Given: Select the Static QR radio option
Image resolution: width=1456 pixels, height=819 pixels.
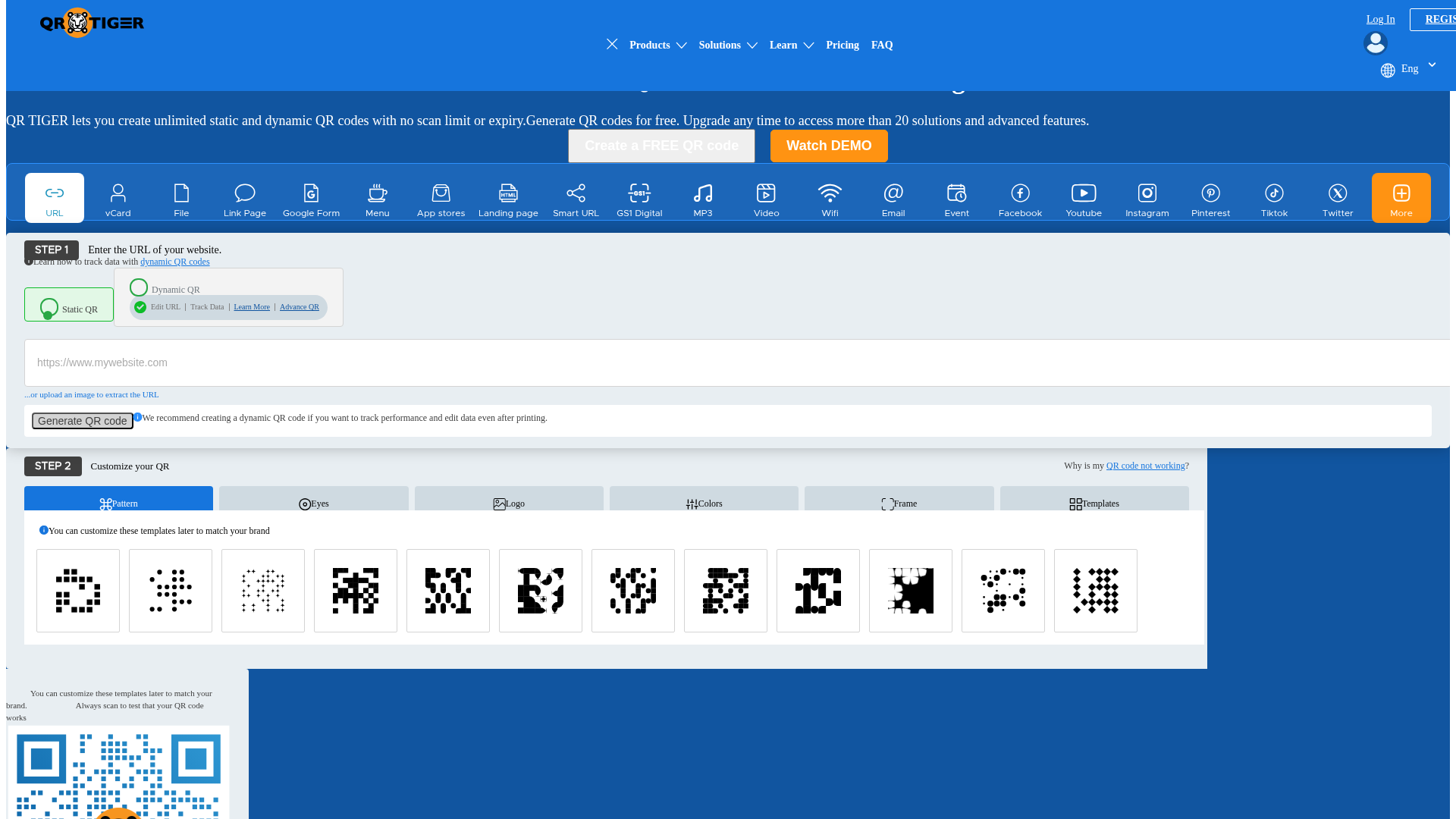Looking at the screenshot, I should pyautogui.click(x=49, y=308).
